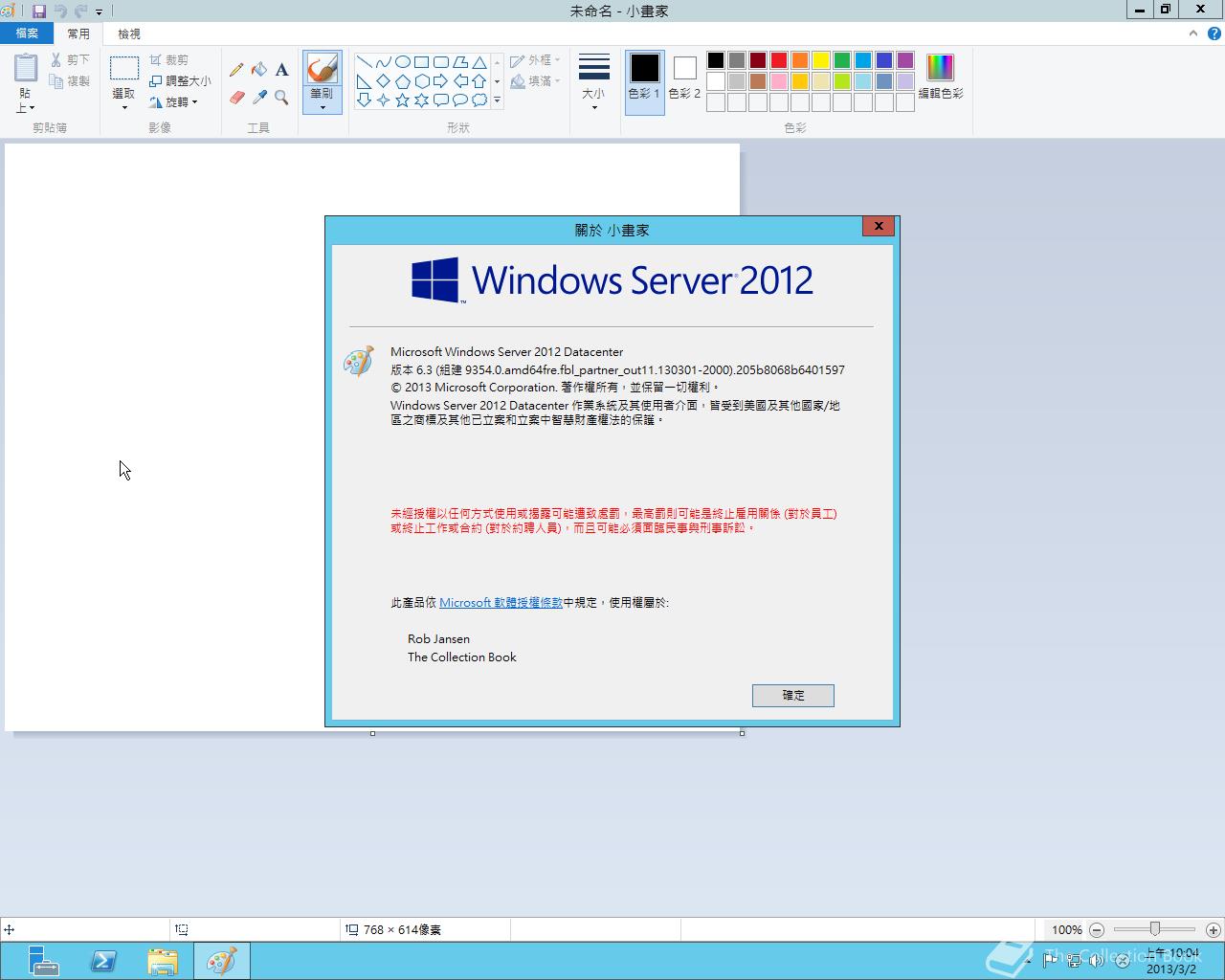This screenshot has height=980, width=1225.
Task: Choose the Pentagon shape
Action: (402, 81)
